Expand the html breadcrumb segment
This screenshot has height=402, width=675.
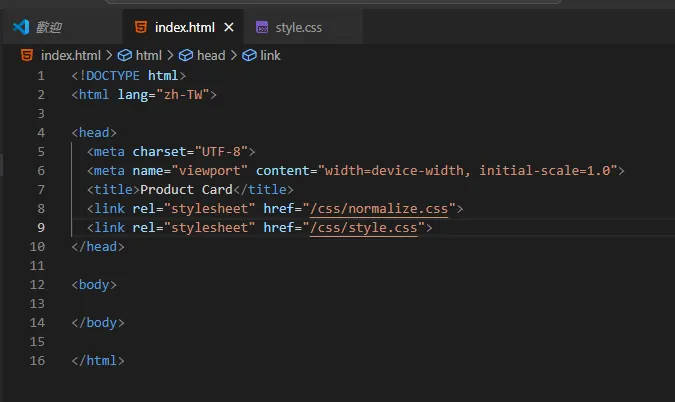[x=148, y=56]
